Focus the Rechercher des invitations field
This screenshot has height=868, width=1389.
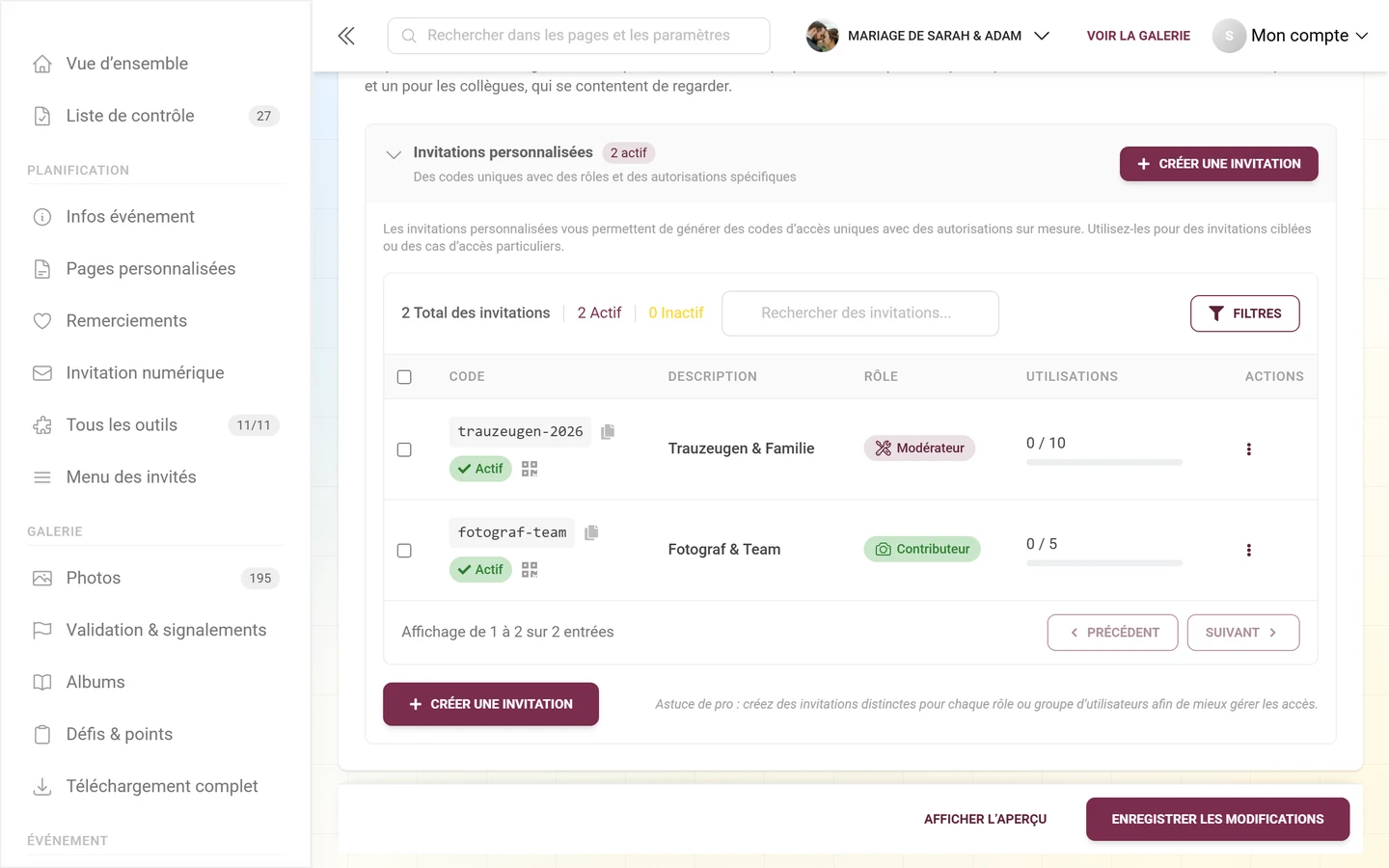tap(860, 313)
